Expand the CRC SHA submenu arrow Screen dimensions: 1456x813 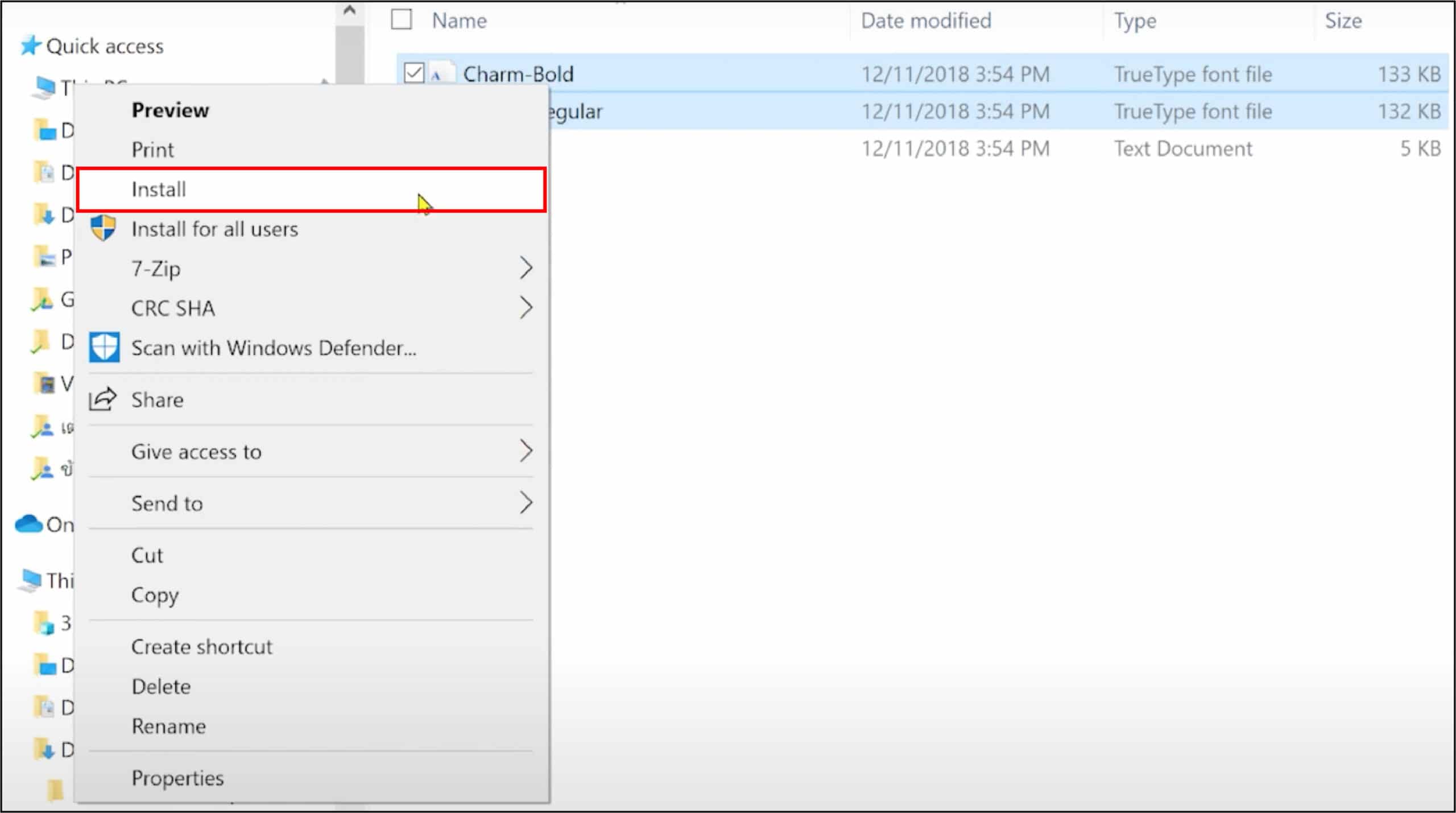point(526,308)
